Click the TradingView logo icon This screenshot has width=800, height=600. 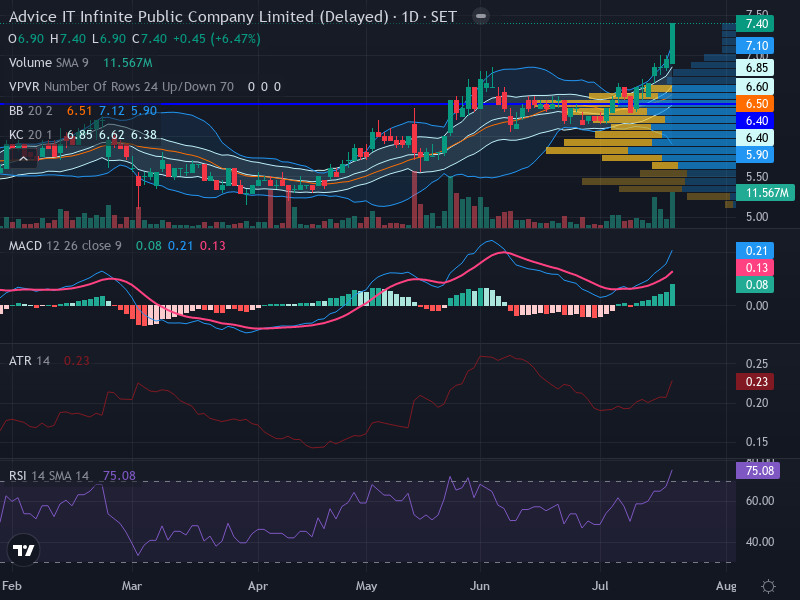tap(23, 550)
